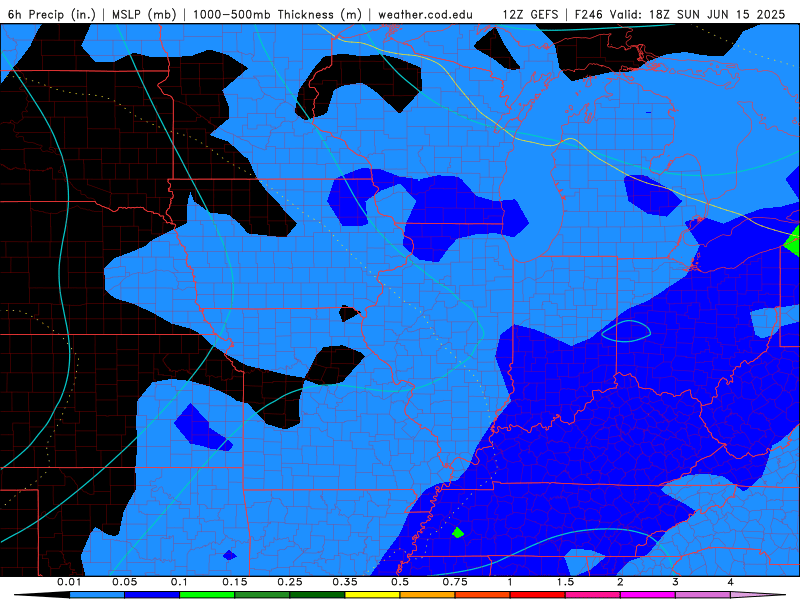
Task: Select the hot pink 1.5–2 legend swatch
Action: pos(593,595)
